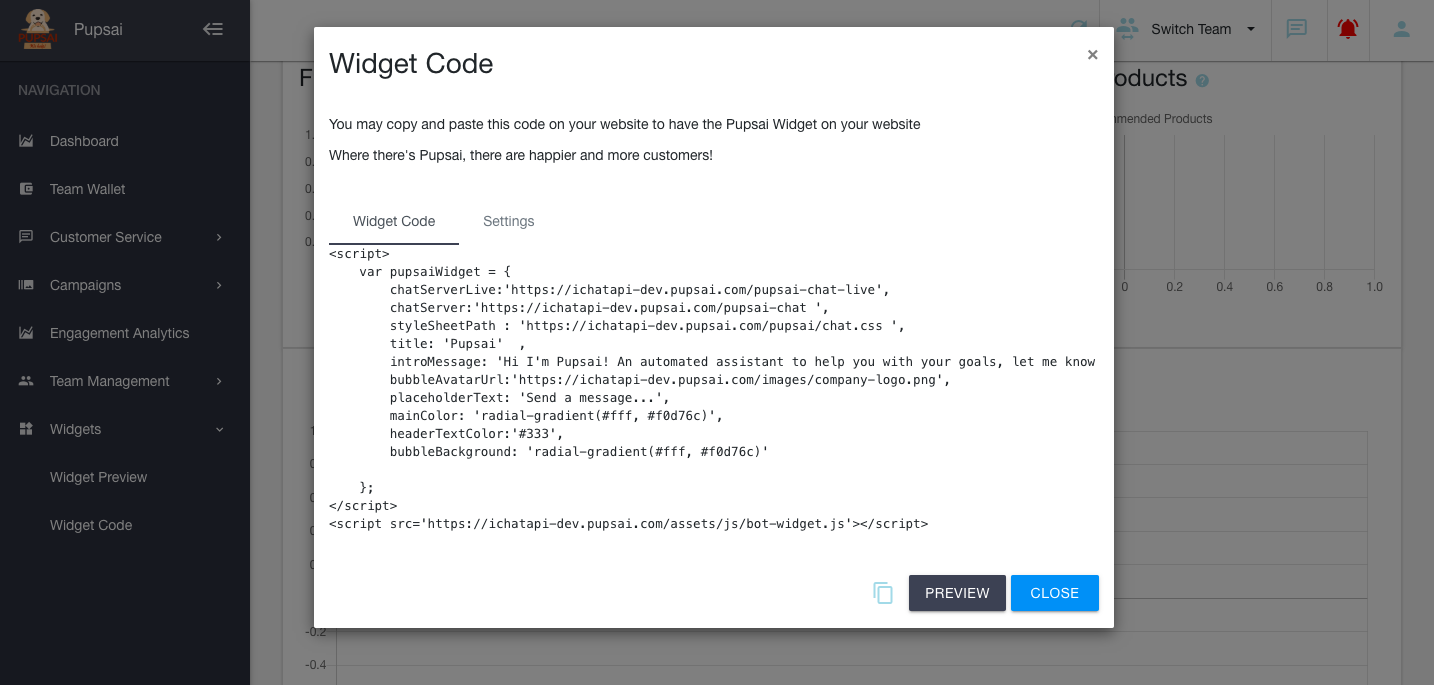The width and height of the screenshot is (1434, 685).
Task: Dismiss the dialog with the X button
Action: (1092, 55)
